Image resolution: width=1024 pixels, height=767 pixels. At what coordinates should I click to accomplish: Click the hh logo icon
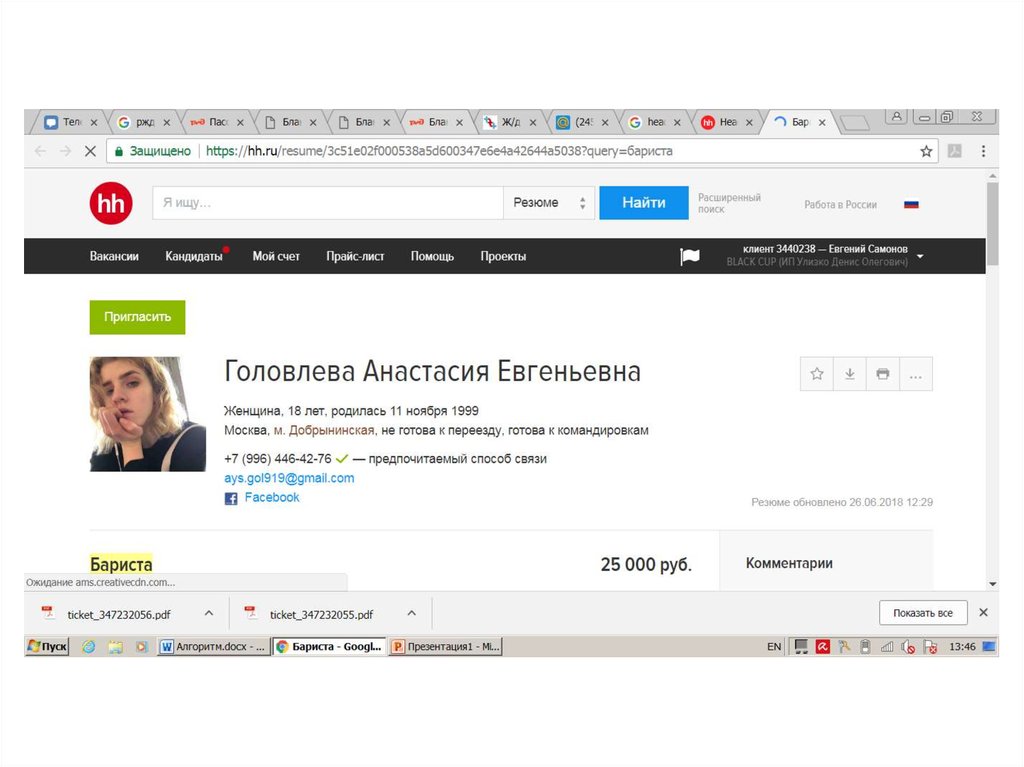110,203
